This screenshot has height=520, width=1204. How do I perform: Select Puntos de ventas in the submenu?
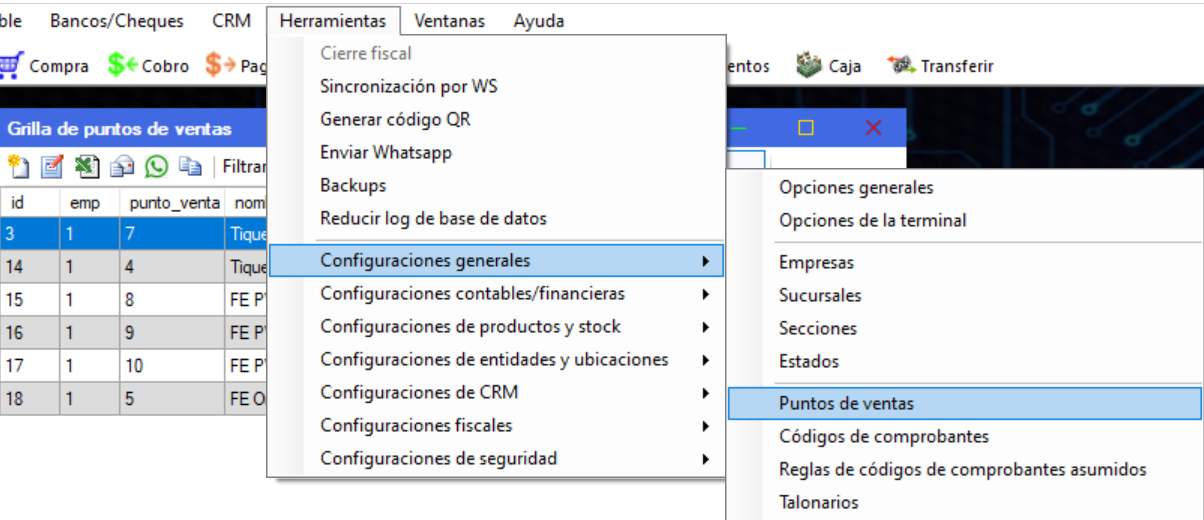(846, 404)
